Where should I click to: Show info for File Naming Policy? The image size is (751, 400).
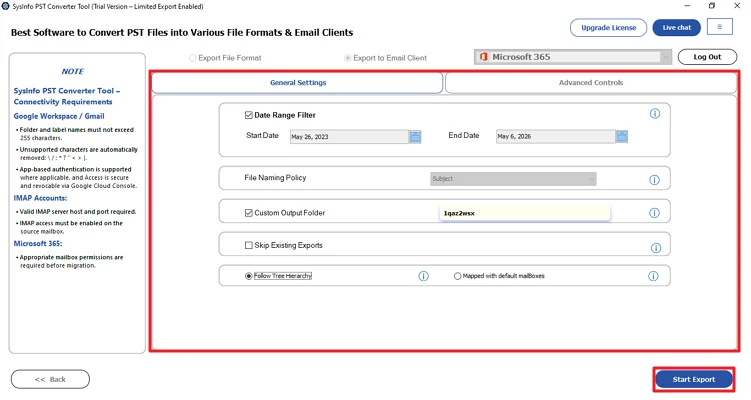pyautogui.click(x=654, y=180)
